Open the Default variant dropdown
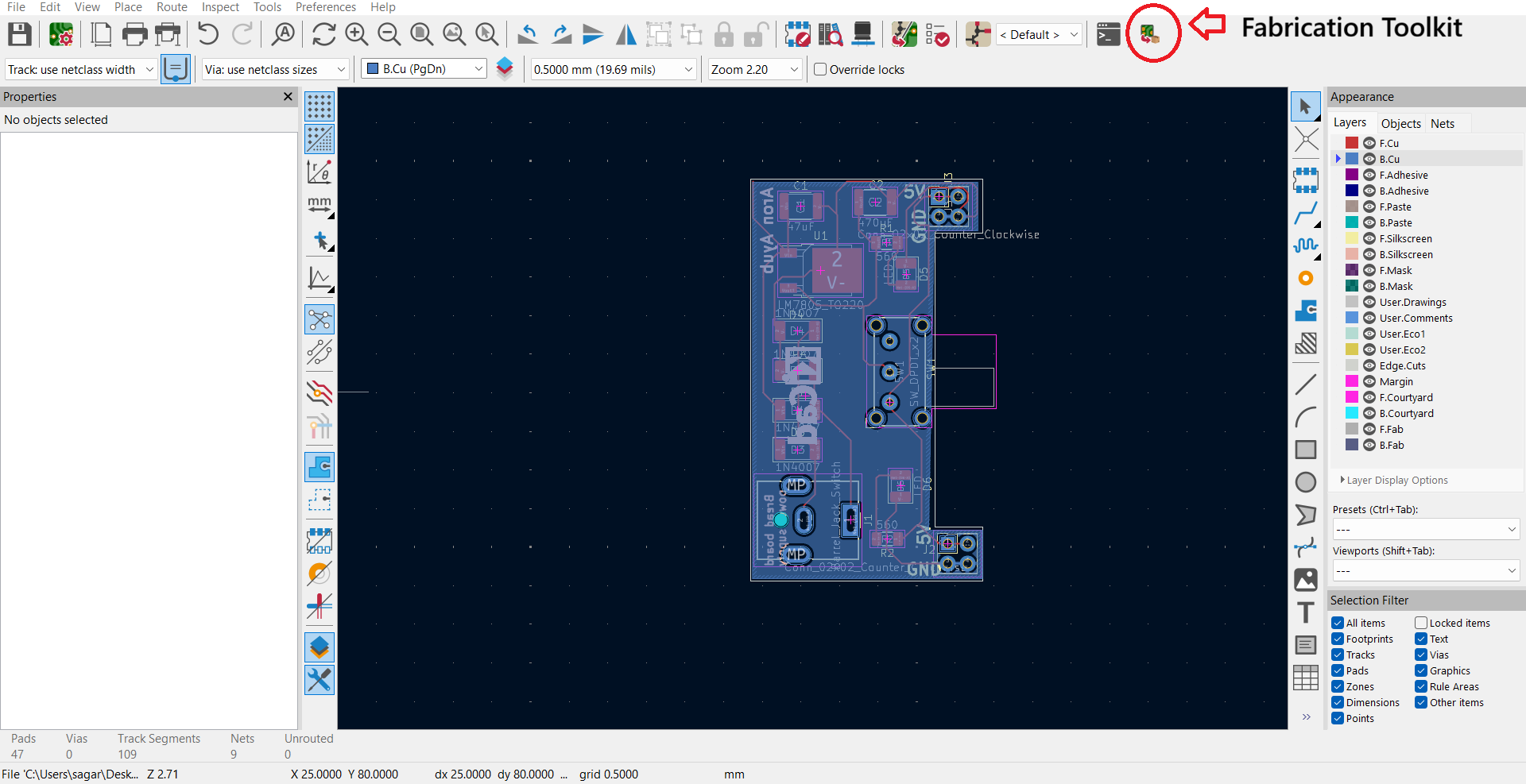The image size is (1526, 784). pos(1040,35)
